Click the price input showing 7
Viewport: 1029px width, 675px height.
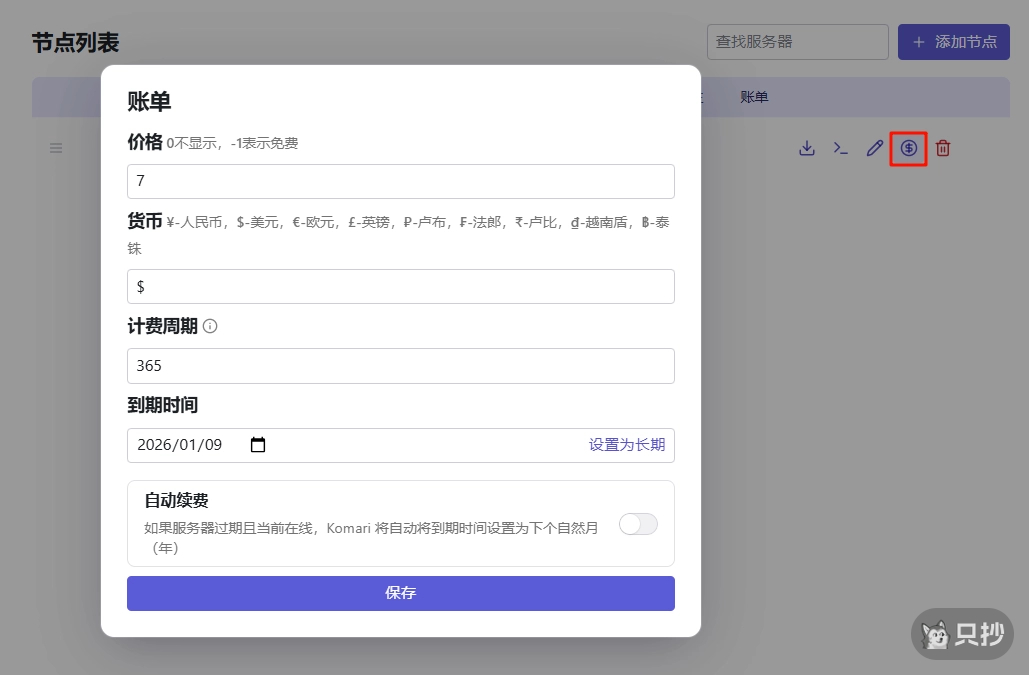coord(400,181)
